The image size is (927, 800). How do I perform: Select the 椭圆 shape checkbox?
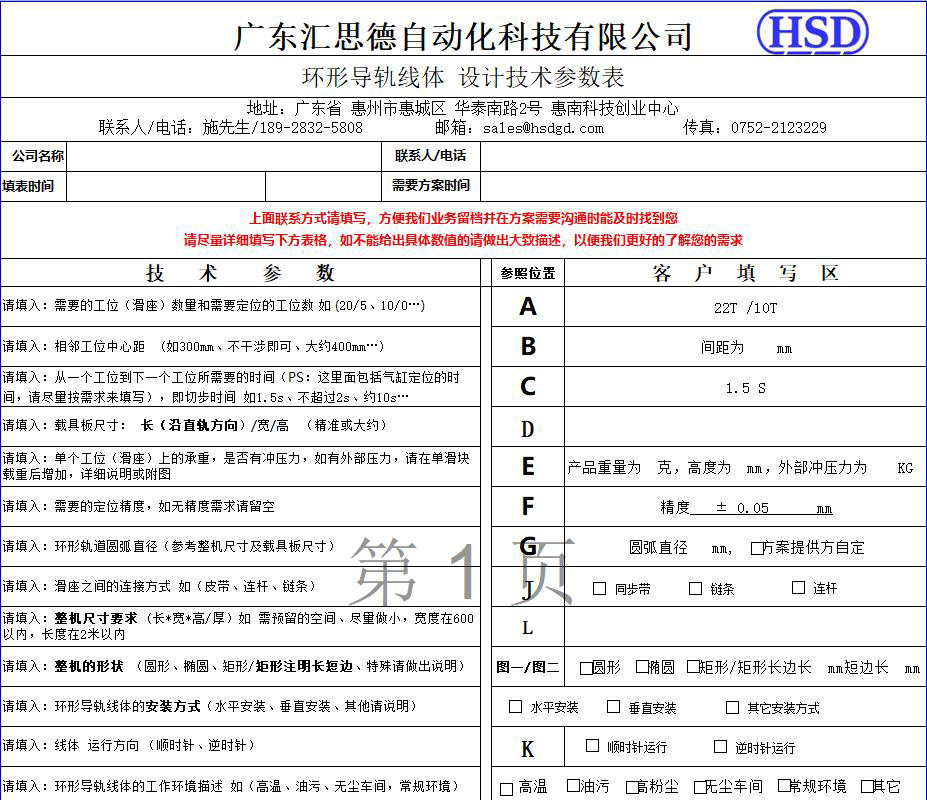pyautogui.click(x=642, y=667)
